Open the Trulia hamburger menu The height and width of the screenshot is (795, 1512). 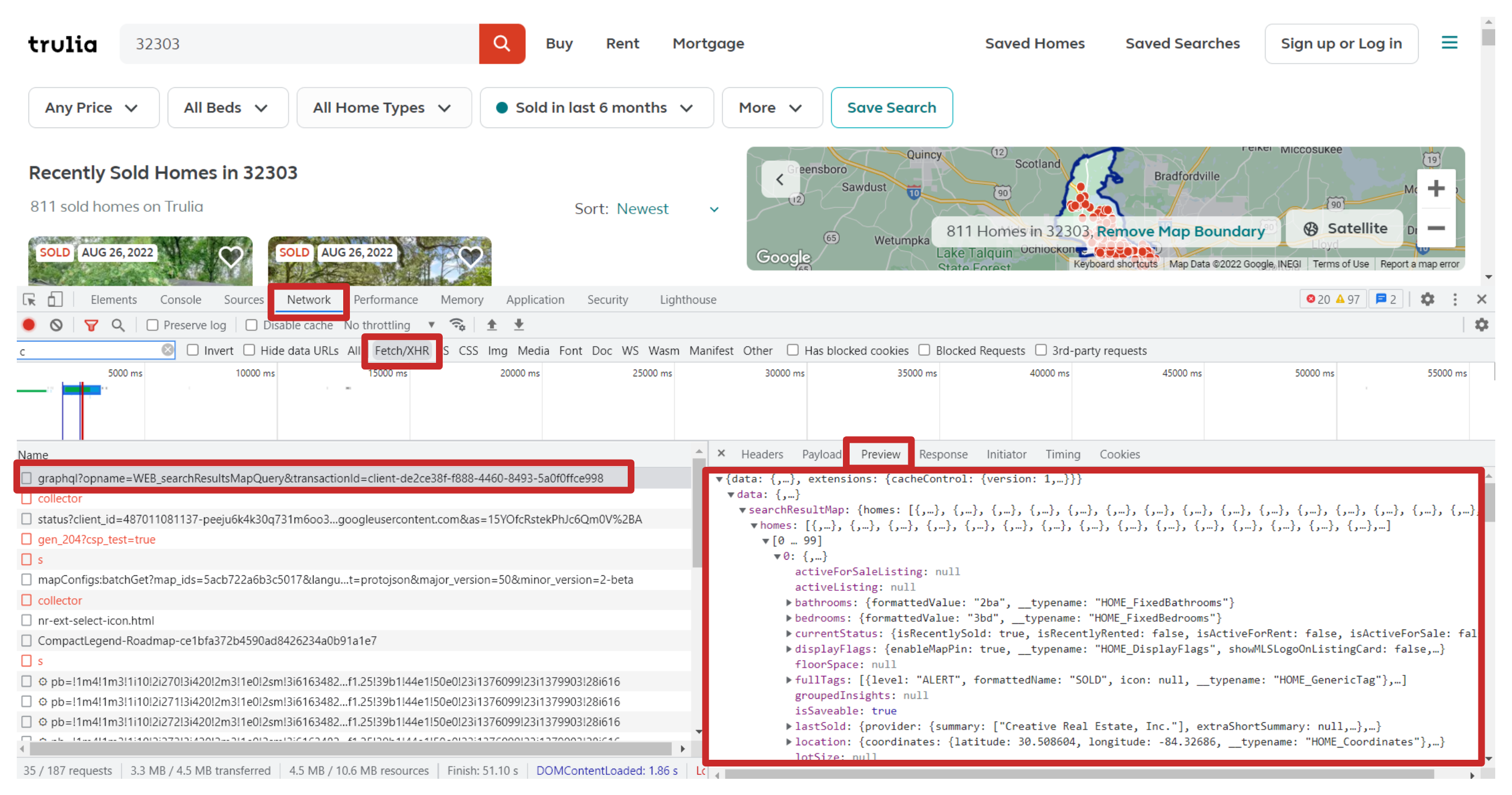click(1449, 43)
